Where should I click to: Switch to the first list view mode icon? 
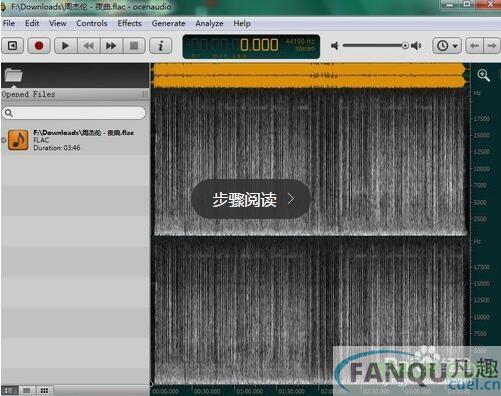click(10, 390)
